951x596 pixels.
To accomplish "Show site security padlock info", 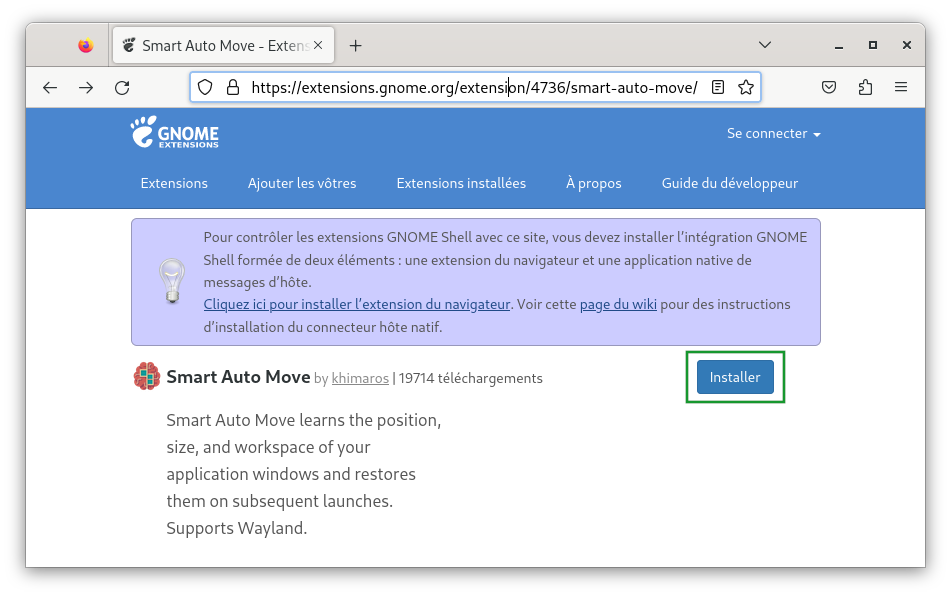I will tap(233, 88).
